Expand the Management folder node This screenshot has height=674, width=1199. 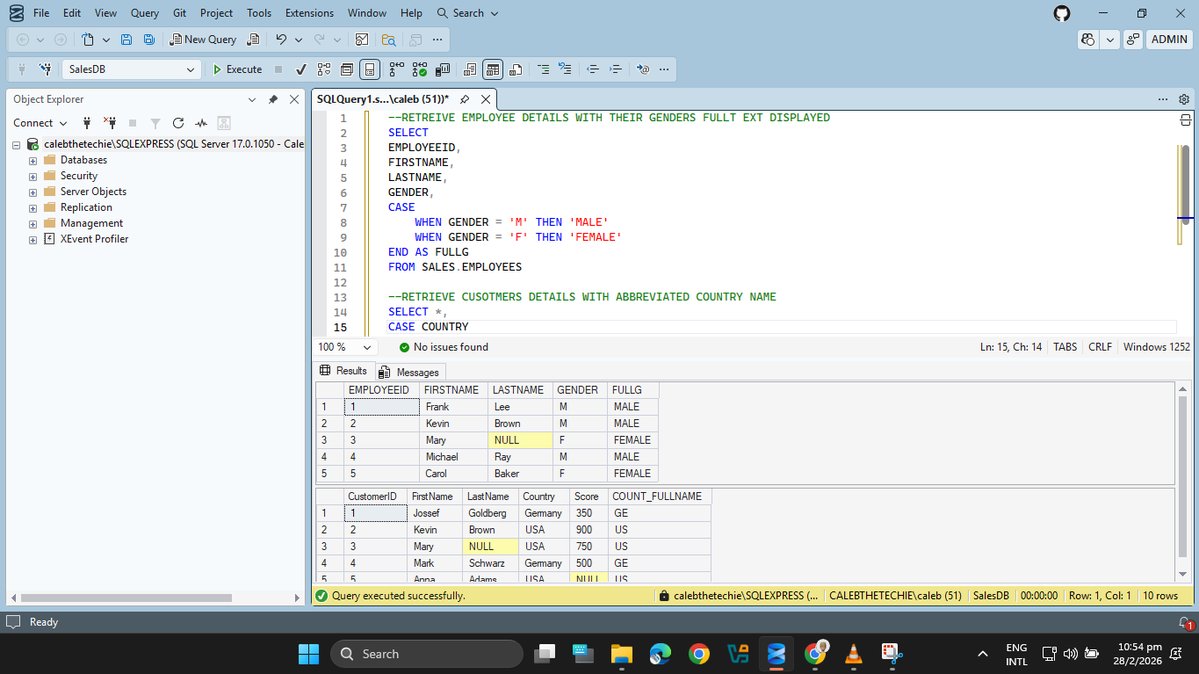[x=33, y=224]
